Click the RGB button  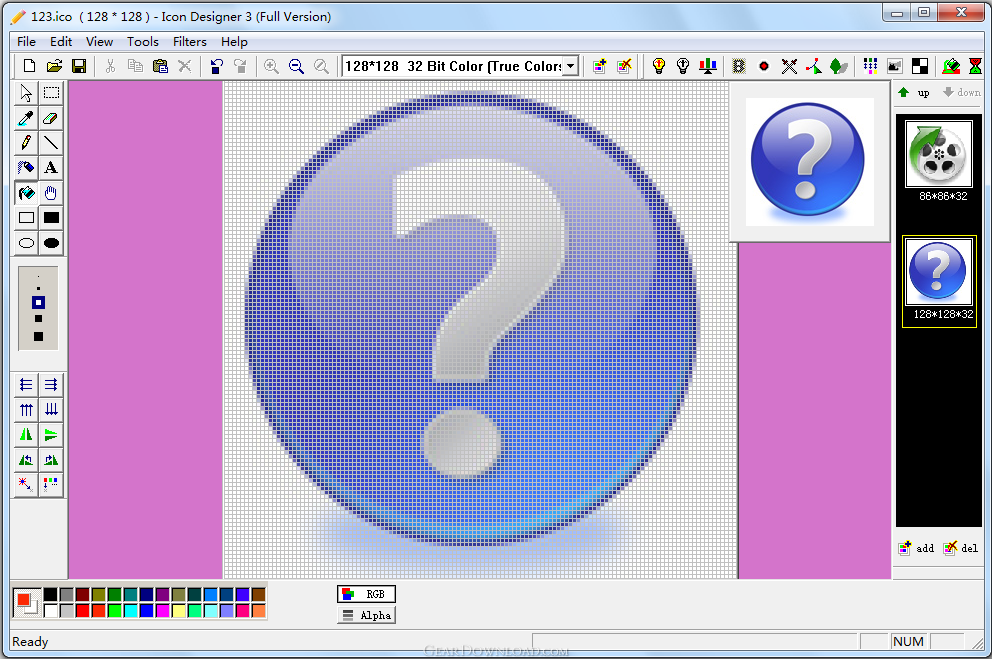366,594
